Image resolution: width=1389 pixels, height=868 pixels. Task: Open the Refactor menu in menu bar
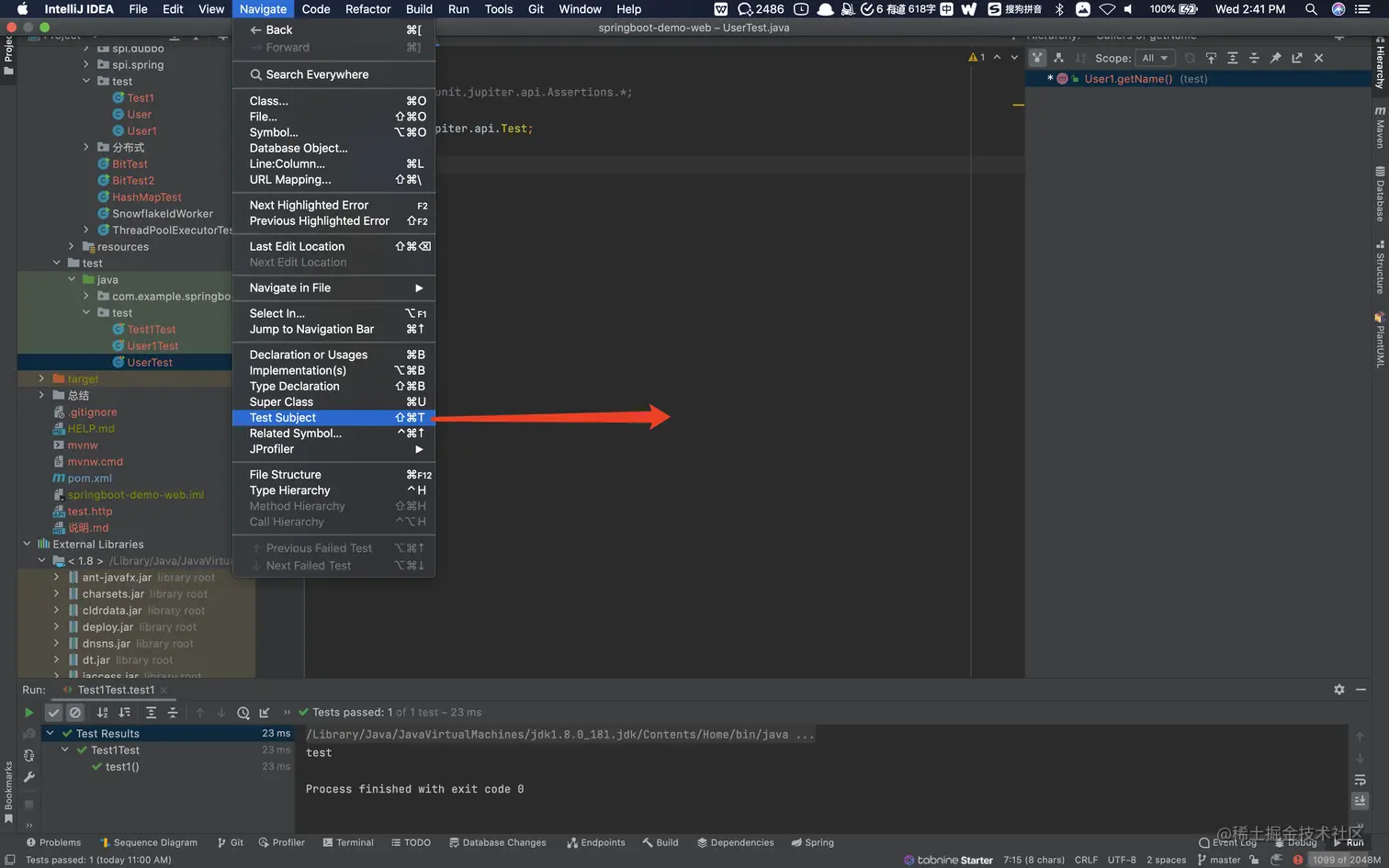click(367, 9)
